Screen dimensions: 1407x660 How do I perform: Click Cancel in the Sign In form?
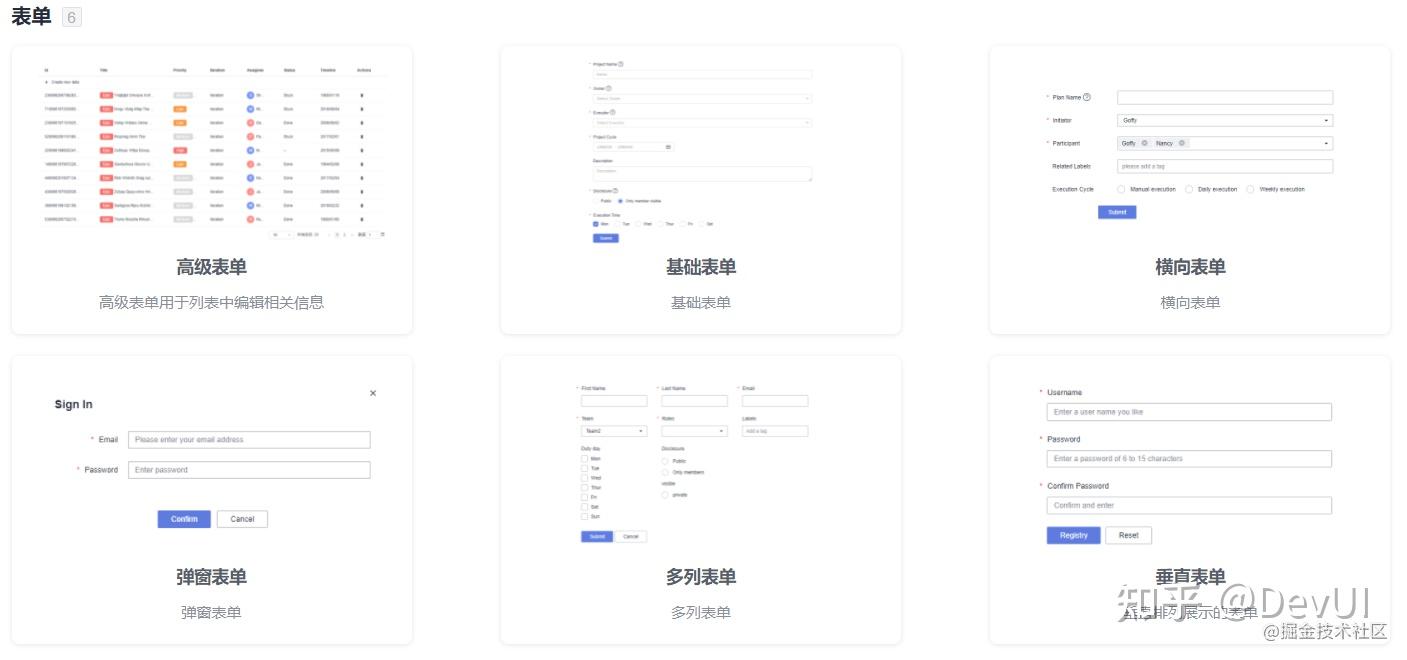(242, 519)
